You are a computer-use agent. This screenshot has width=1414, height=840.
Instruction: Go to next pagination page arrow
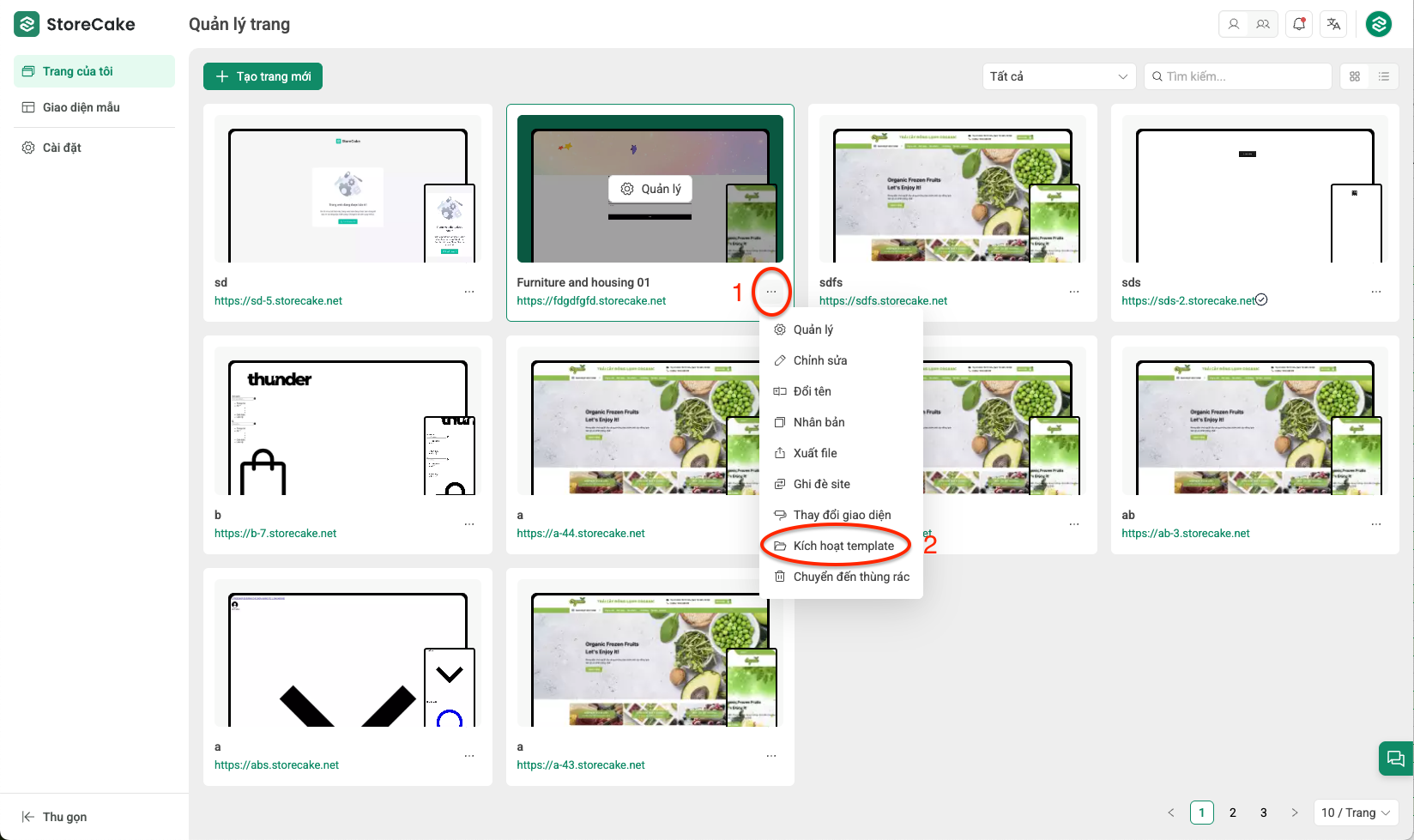coord(1295,813)
